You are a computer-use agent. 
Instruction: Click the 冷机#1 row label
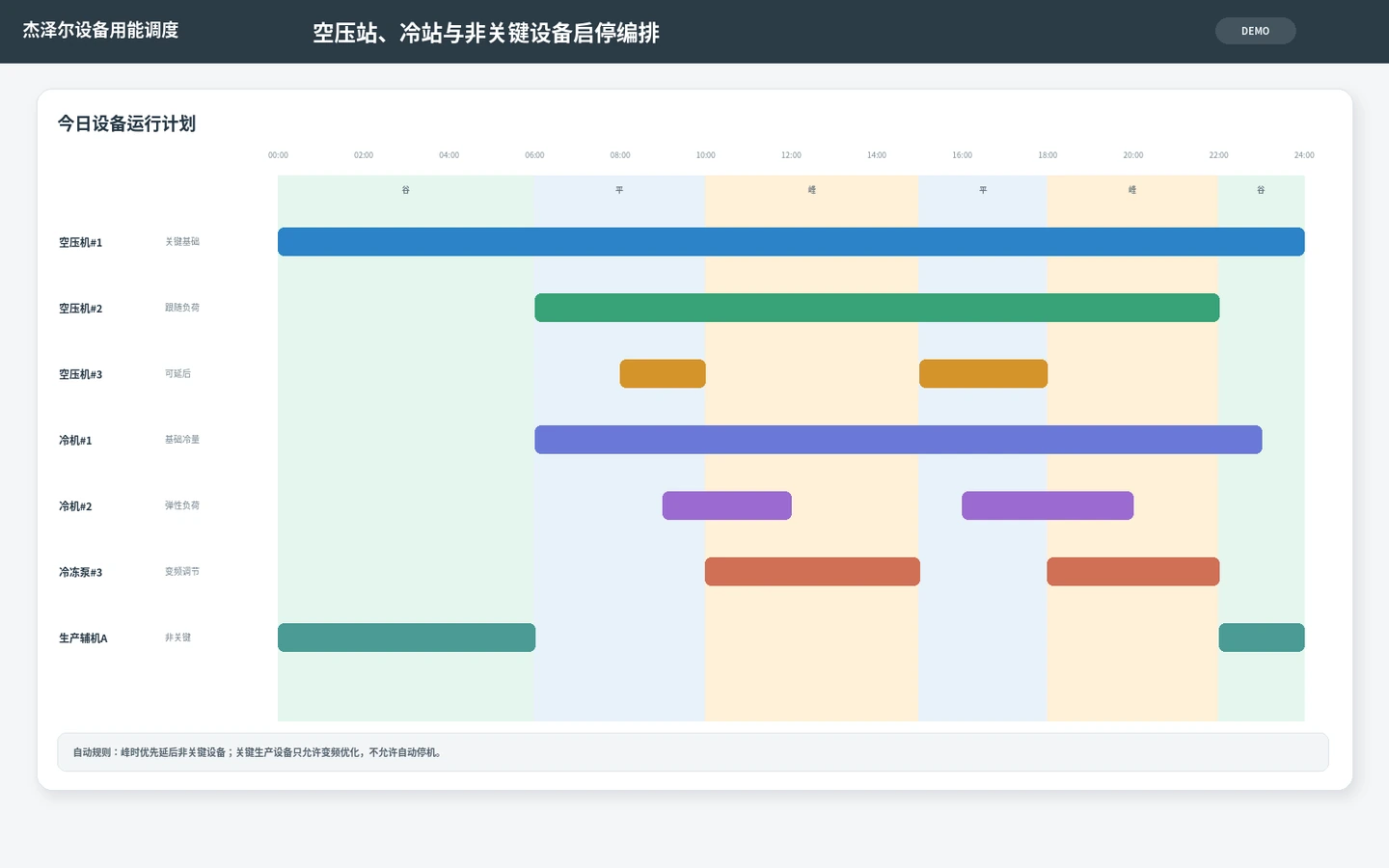click(x=75, y=441)
